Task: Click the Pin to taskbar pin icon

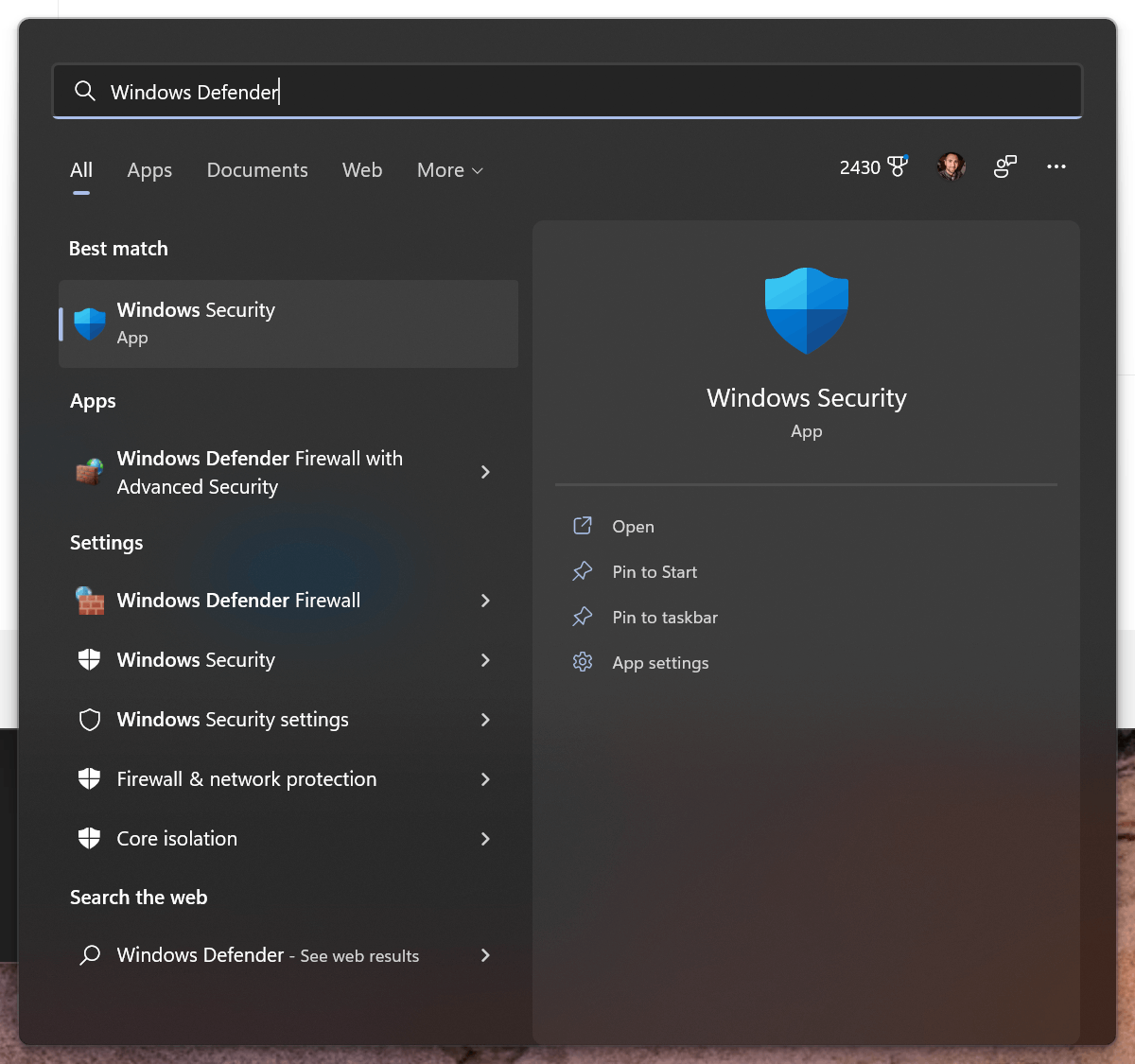Action: (x=583, y=617)
